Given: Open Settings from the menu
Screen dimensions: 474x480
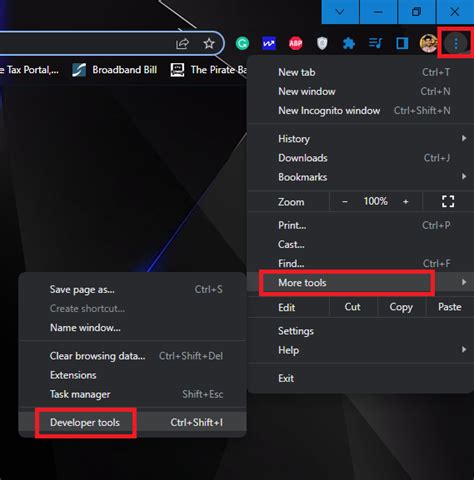Looking at the screenshot, I should [361, 331].
